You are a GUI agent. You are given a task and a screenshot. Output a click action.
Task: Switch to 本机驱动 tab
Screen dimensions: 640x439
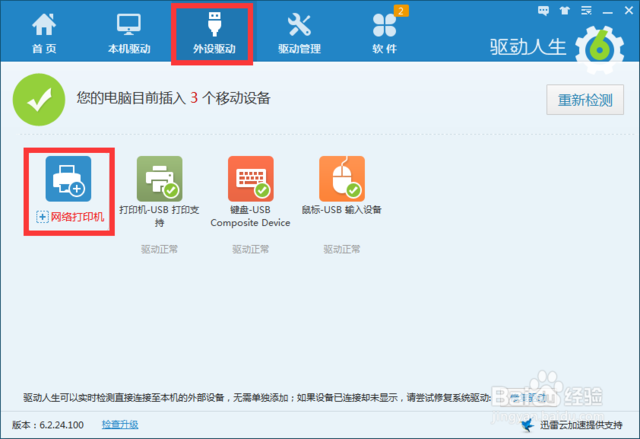[129, 33]
